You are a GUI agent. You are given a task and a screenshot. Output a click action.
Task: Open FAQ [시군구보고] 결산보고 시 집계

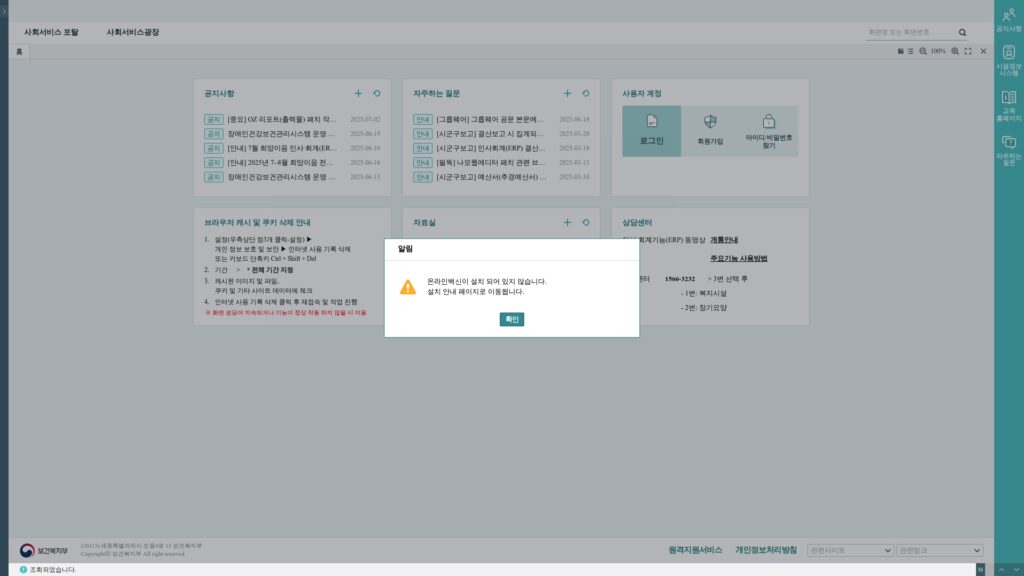490,134
